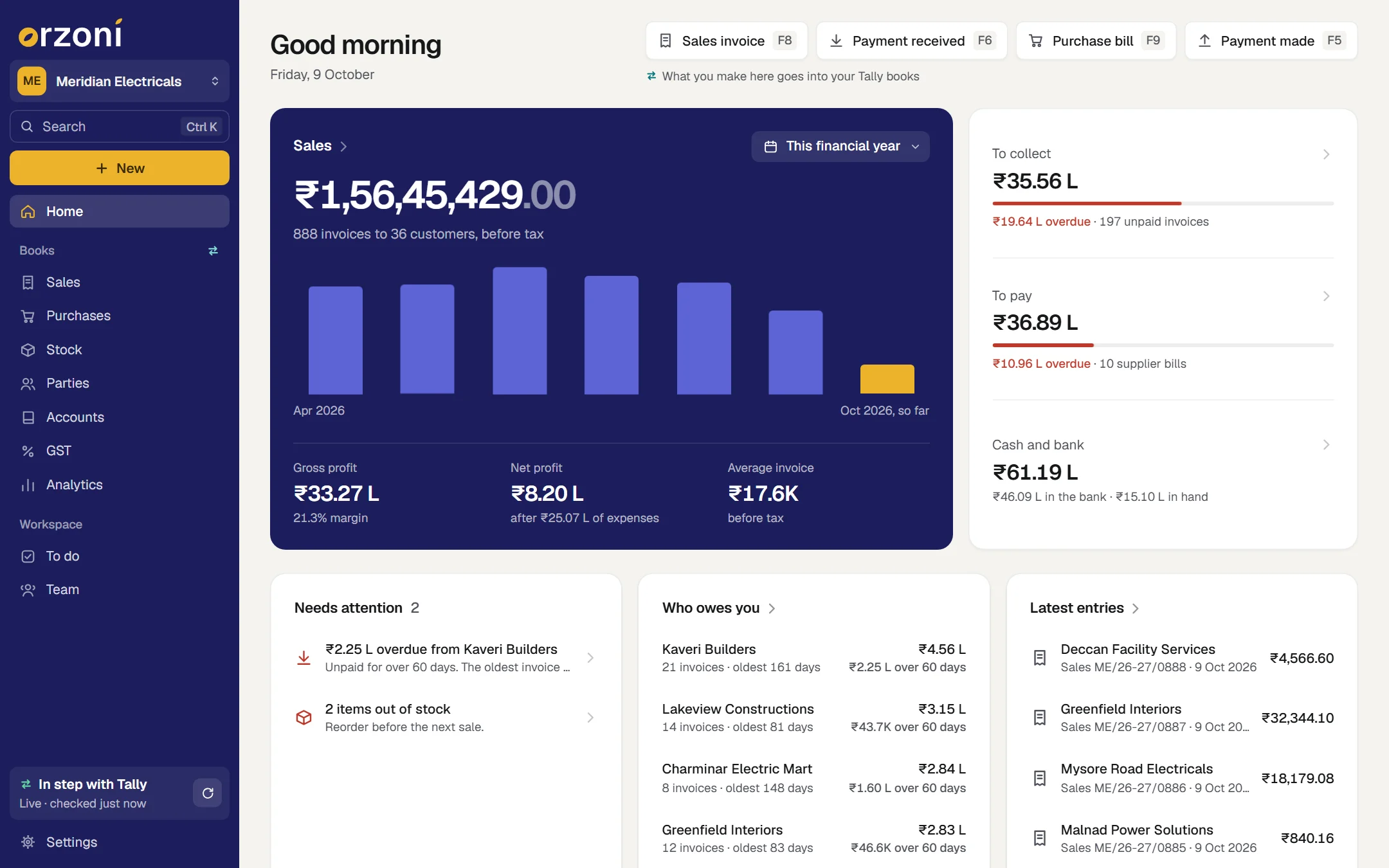Click the receipt icon next to Mysore Road Electricals

pos(1040,778)
